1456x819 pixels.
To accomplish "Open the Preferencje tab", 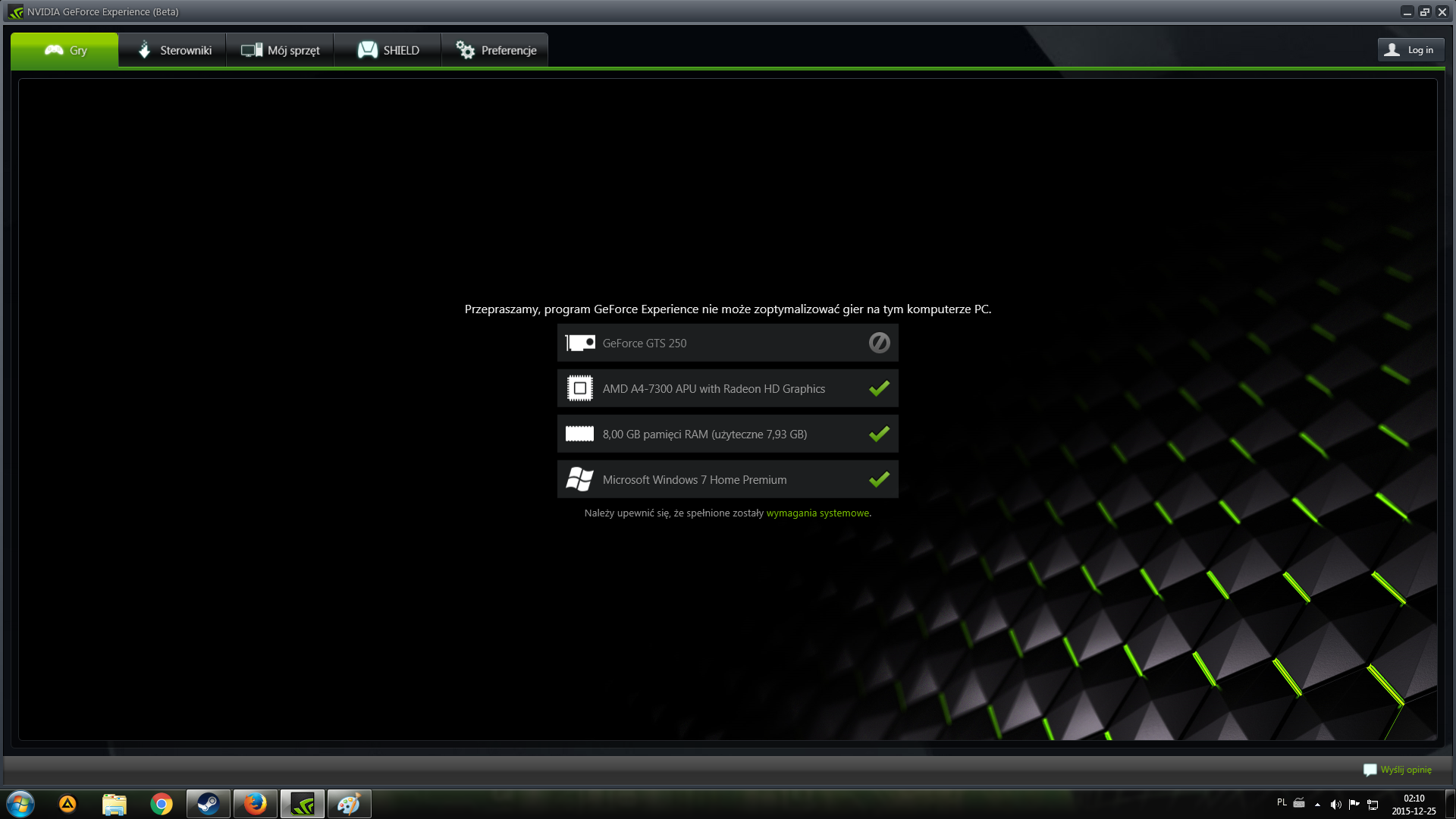I will pos(495,50).
